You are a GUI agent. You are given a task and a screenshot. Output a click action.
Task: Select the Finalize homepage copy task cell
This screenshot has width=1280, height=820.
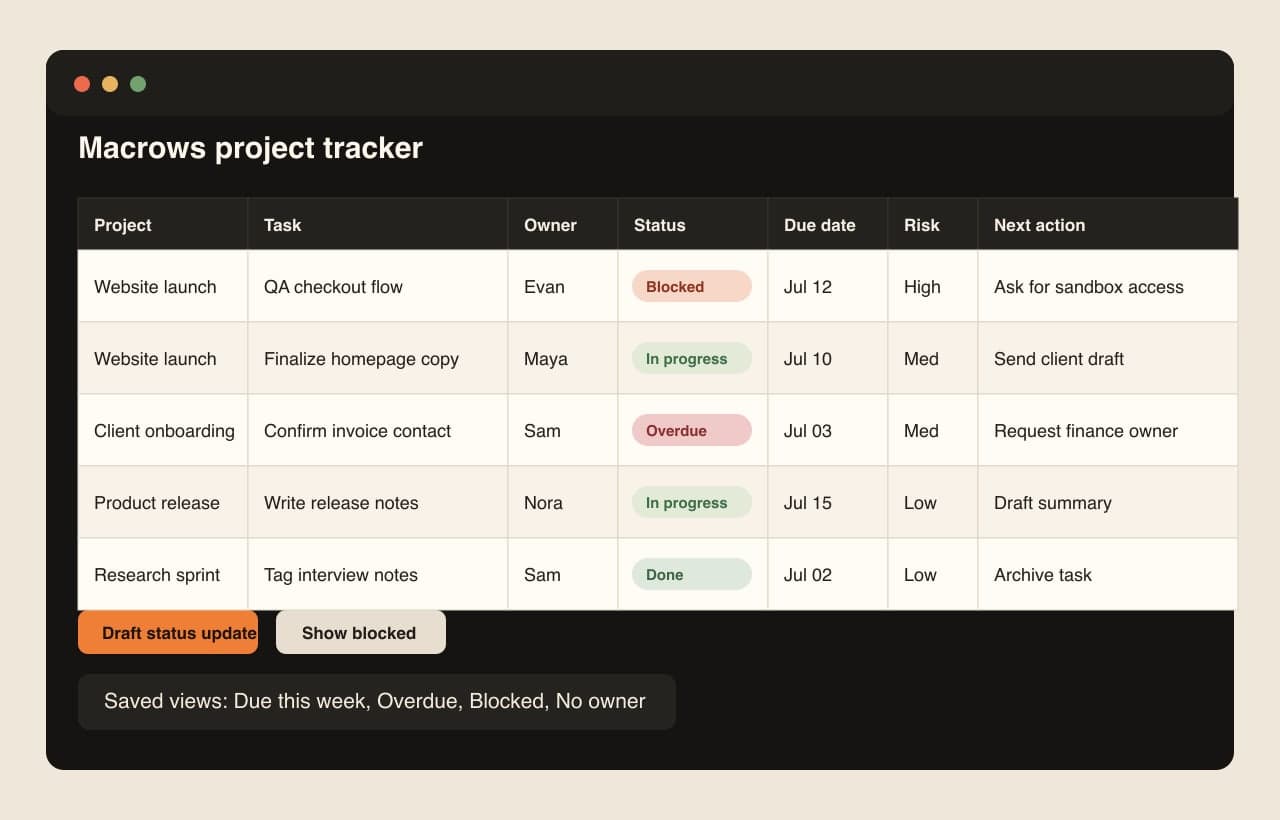click(x=378, y=358)
